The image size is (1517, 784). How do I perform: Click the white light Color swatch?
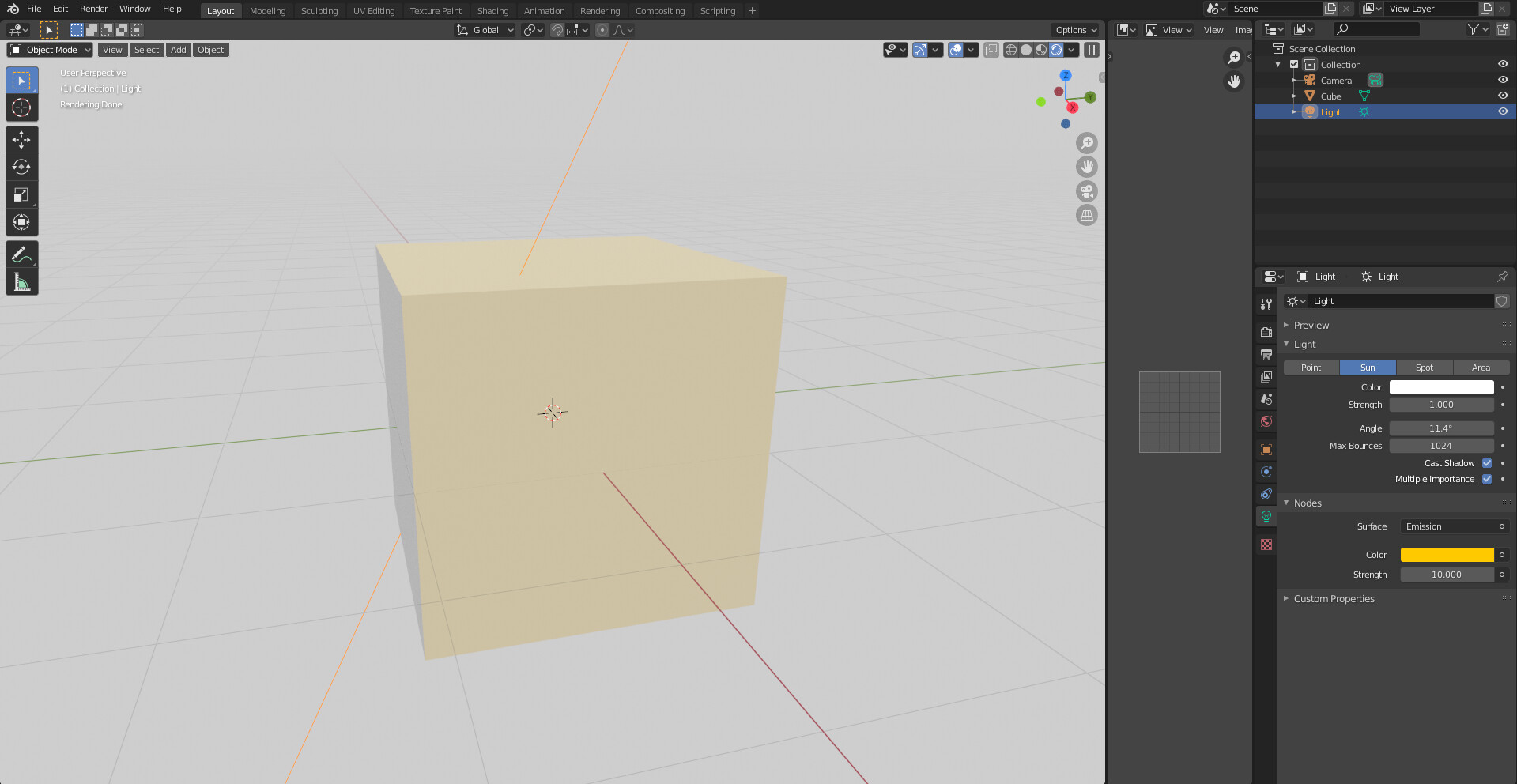pos(1442,387)
